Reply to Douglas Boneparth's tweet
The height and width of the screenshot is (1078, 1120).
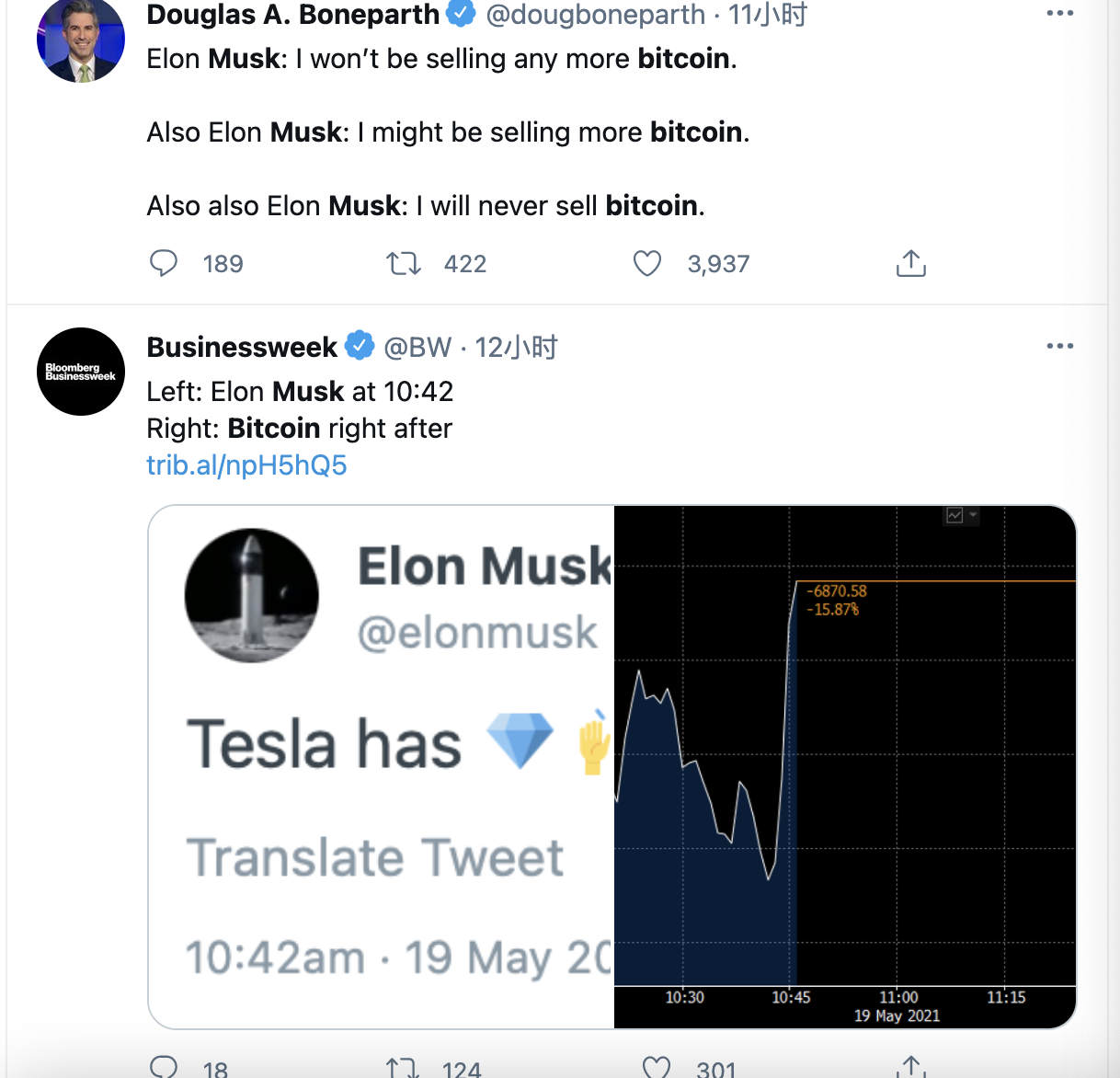tap(164, 264)
